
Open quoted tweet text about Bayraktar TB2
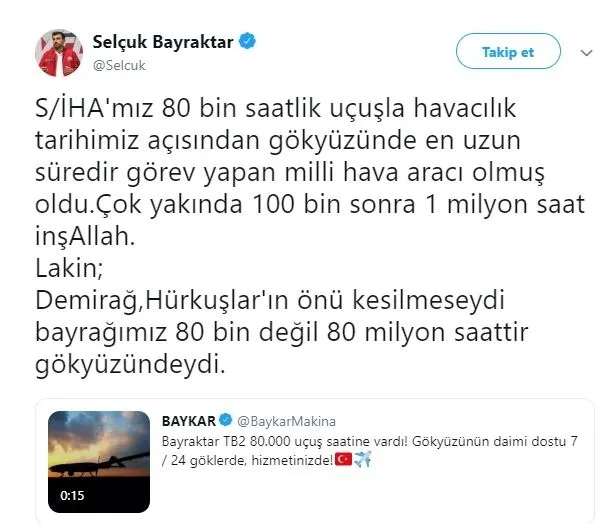[x=370, y=451]
